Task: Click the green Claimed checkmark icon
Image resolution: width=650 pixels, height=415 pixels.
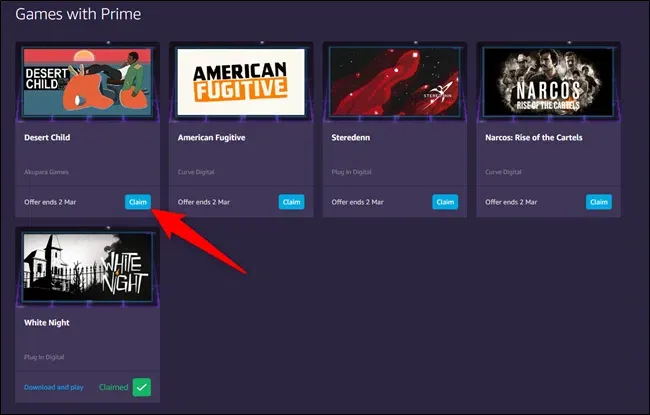Action: click(x=142, y=387)
